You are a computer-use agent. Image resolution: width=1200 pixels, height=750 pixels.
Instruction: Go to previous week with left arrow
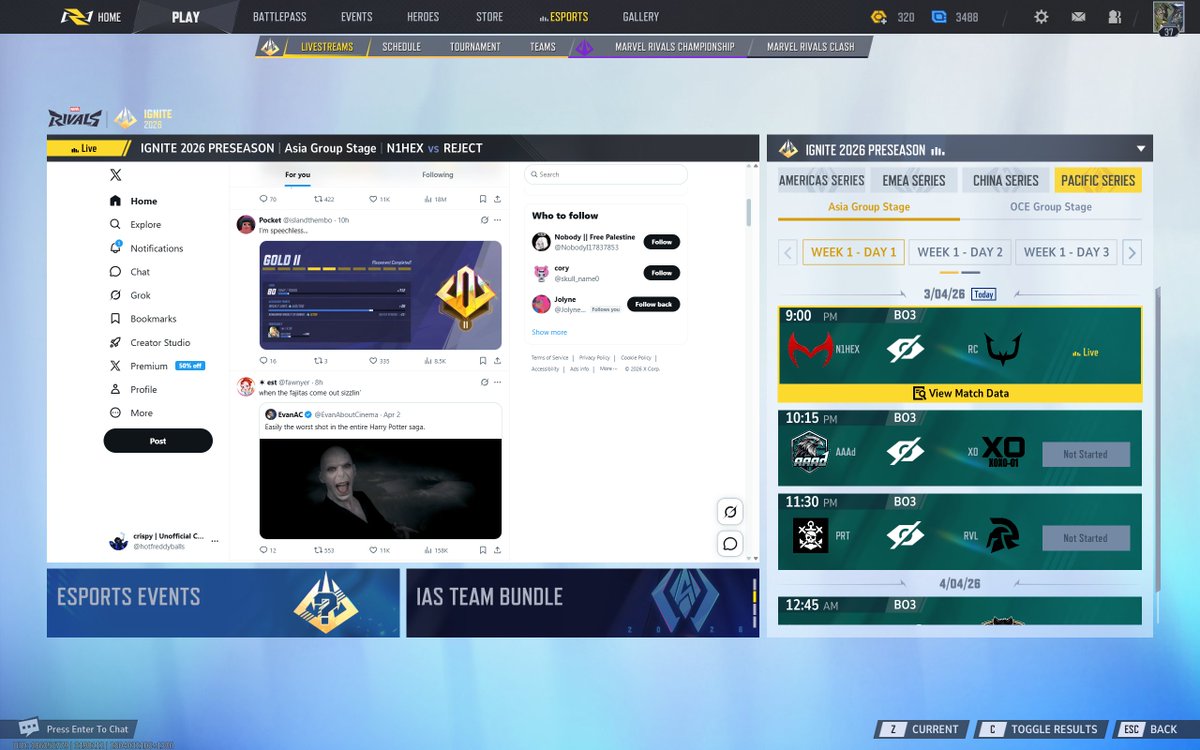point(787,252)
